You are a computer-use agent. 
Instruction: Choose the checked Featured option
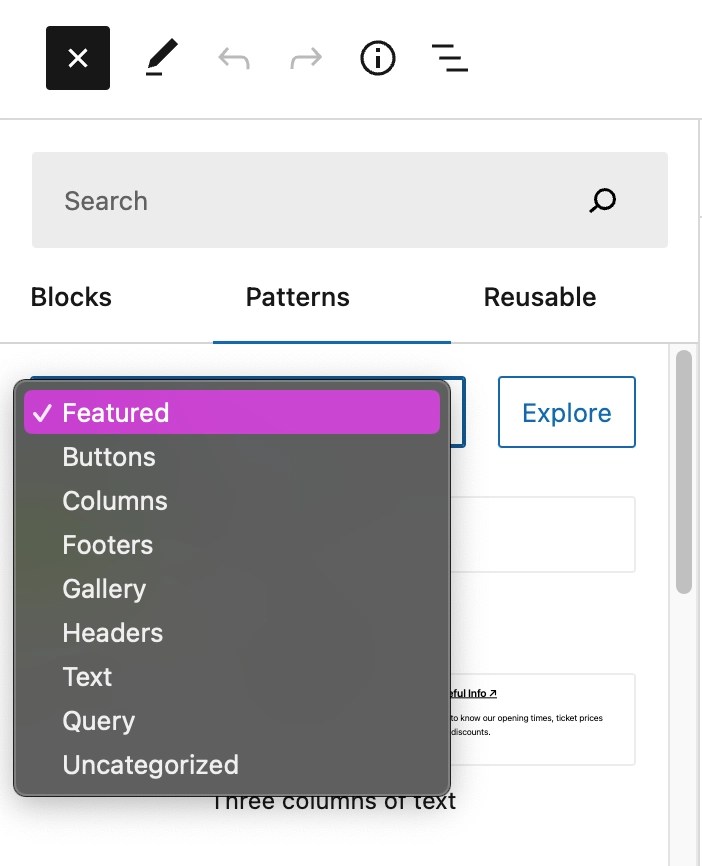coord(232,412)
